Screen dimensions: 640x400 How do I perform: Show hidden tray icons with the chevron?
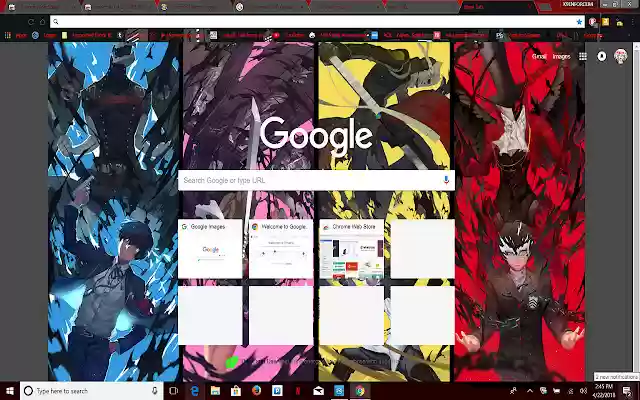tap(529, 391)
